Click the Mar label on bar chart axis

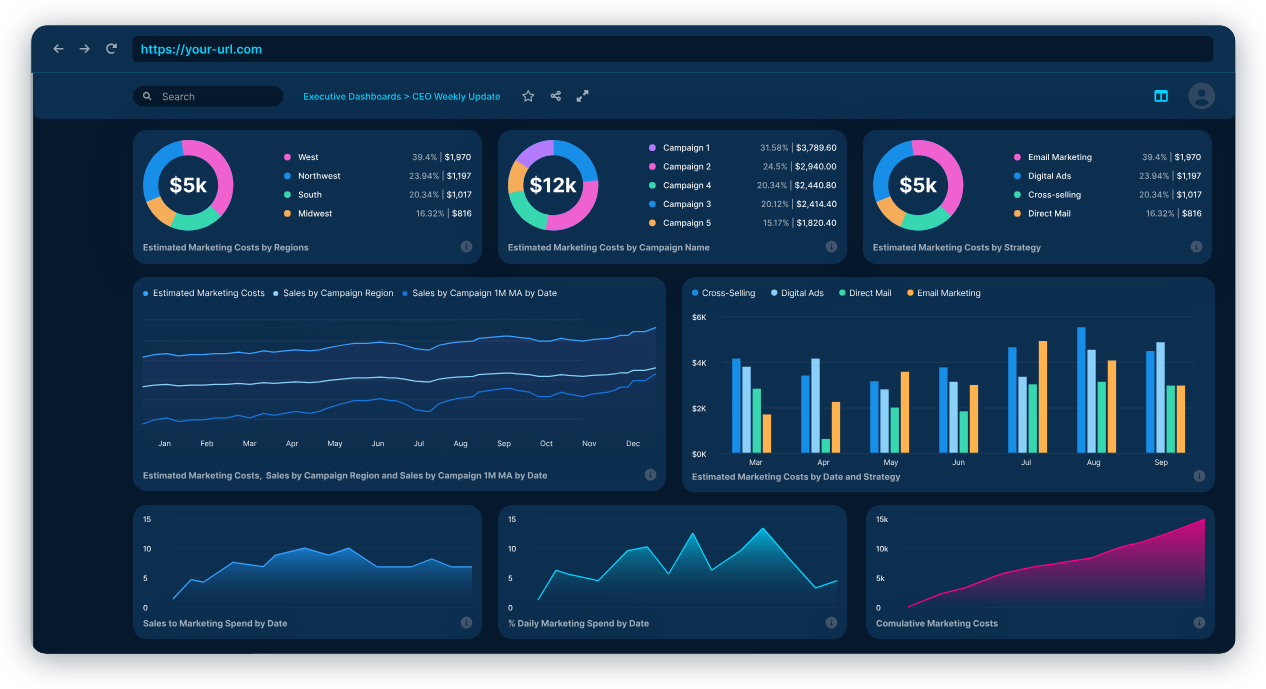coord(756,463)
